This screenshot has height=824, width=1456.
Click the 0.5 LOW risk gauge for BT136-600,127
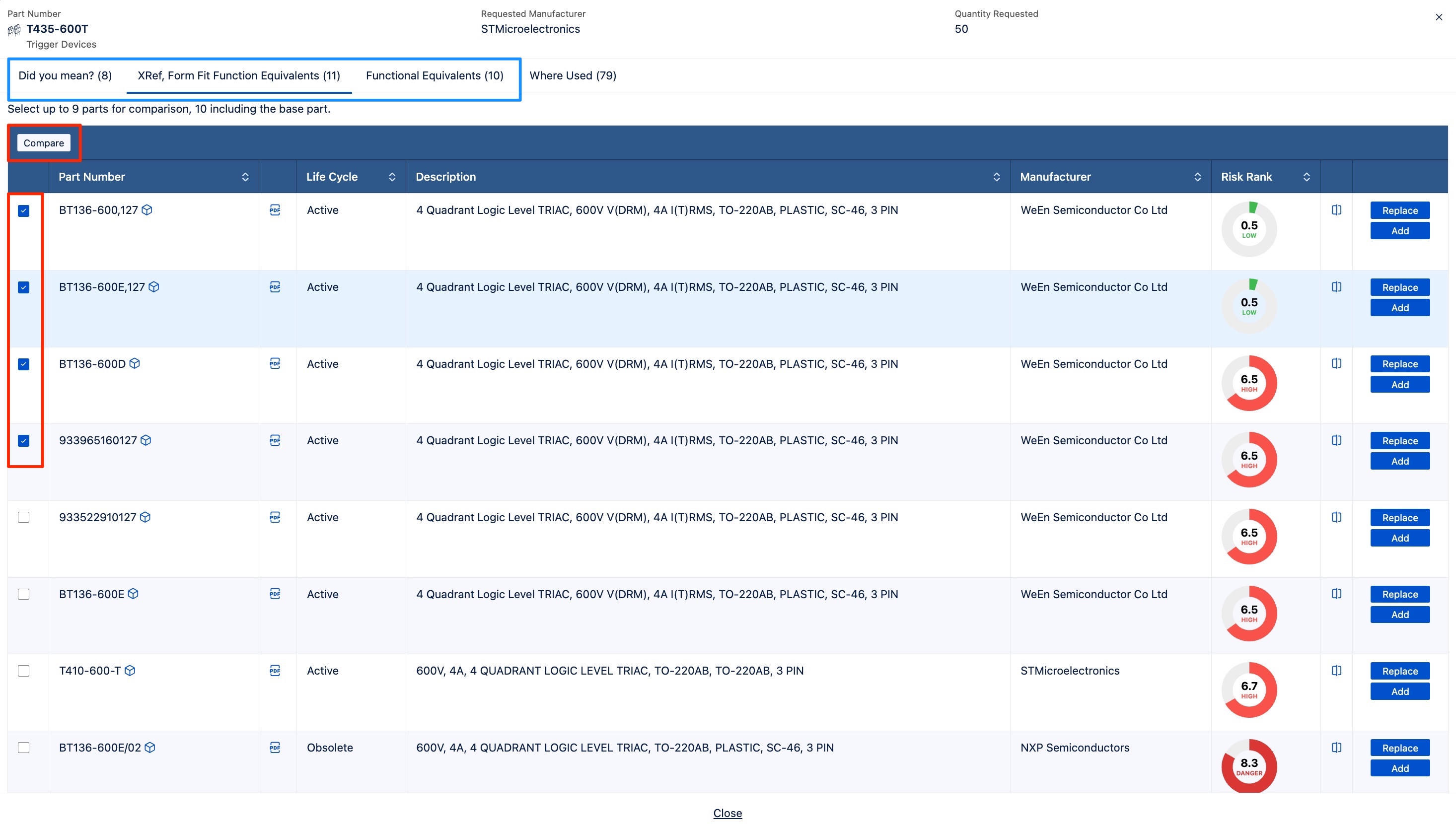[1249, 229]
